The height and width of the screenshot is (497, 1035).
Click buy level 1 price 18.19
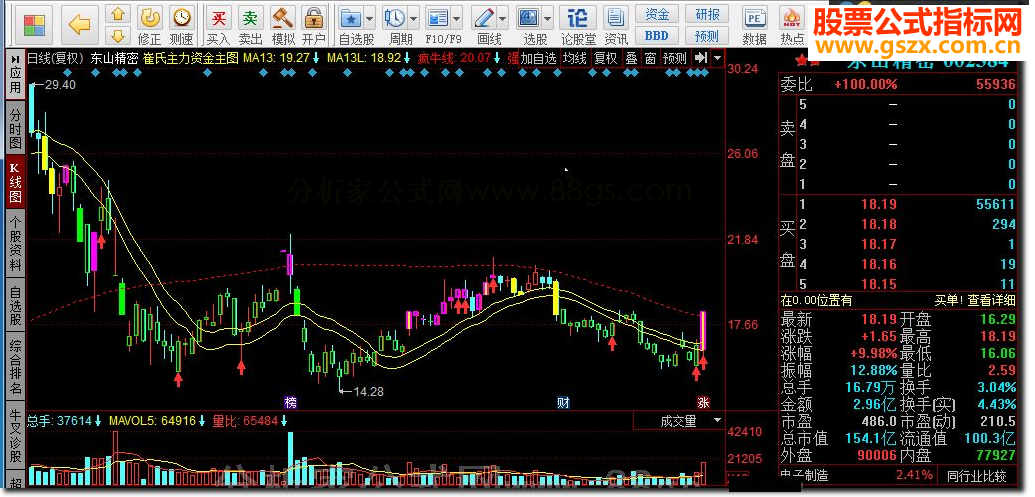[879, 205]
